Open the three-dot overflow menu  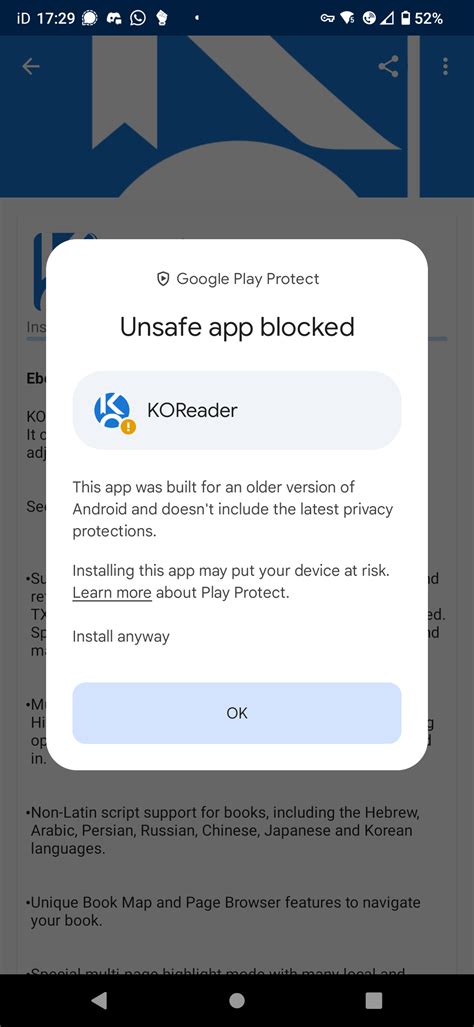pos(445,66)
